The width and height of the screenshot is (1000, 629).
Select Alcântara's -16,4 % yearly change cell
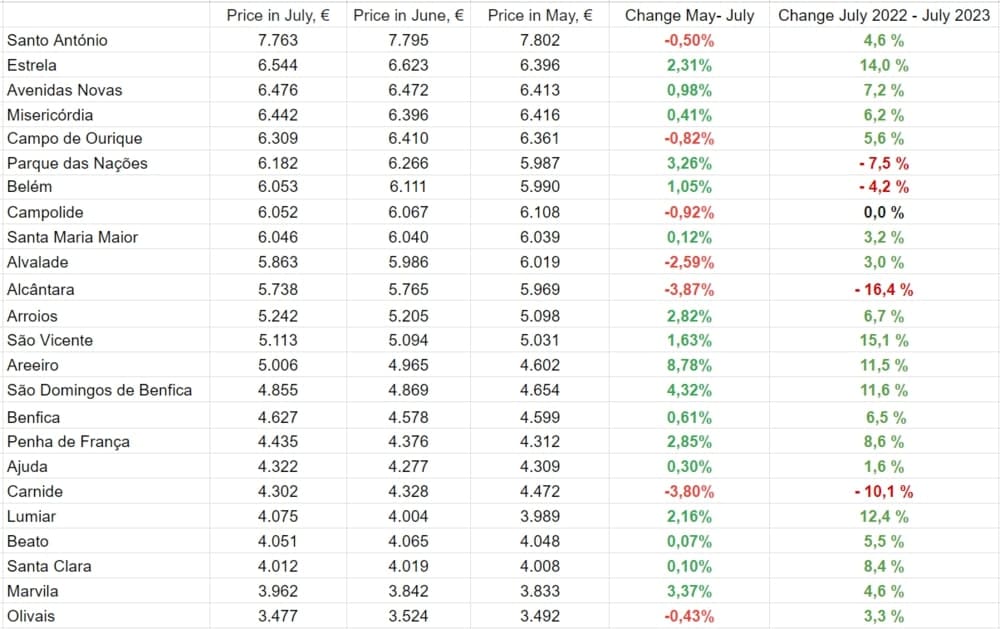click(884, 290)
